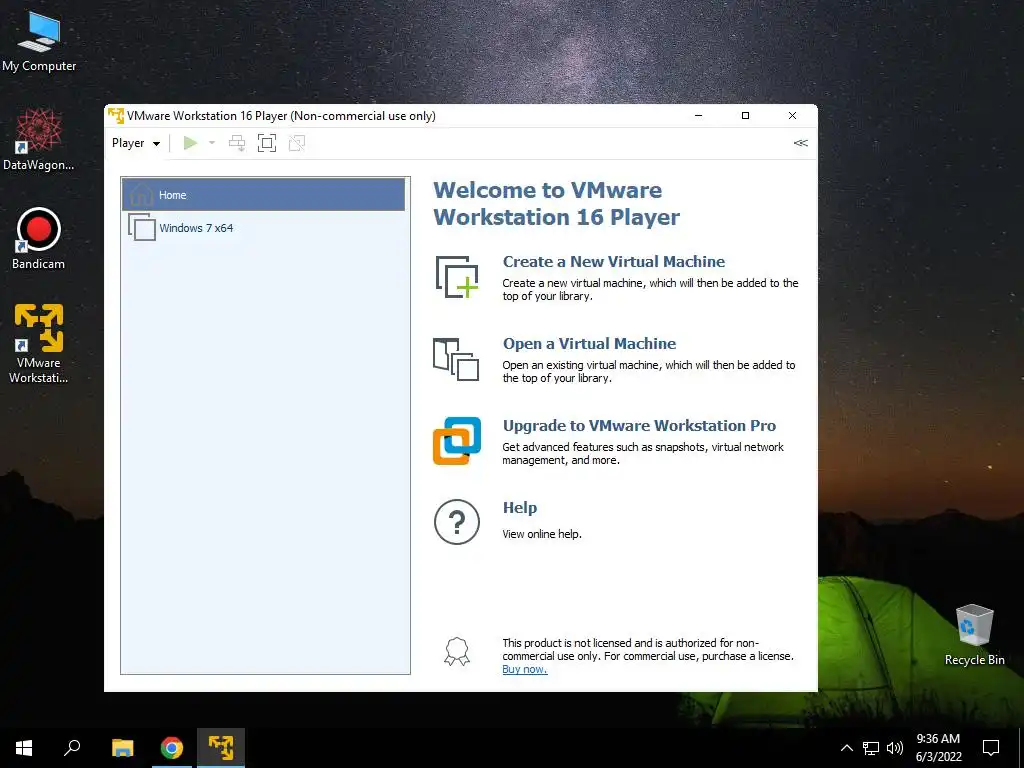The height and width of the screenshot is (768, 1024).
Task: Click the license ribbon badge icon
Action: point(456,652)
